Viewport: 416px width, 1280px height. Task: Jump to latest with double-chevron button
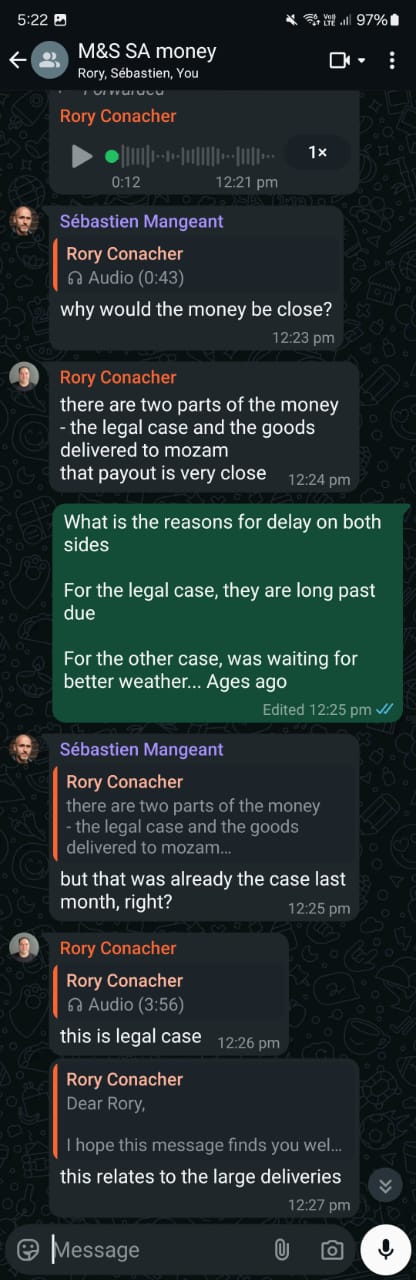click(x=384, y=1185)
